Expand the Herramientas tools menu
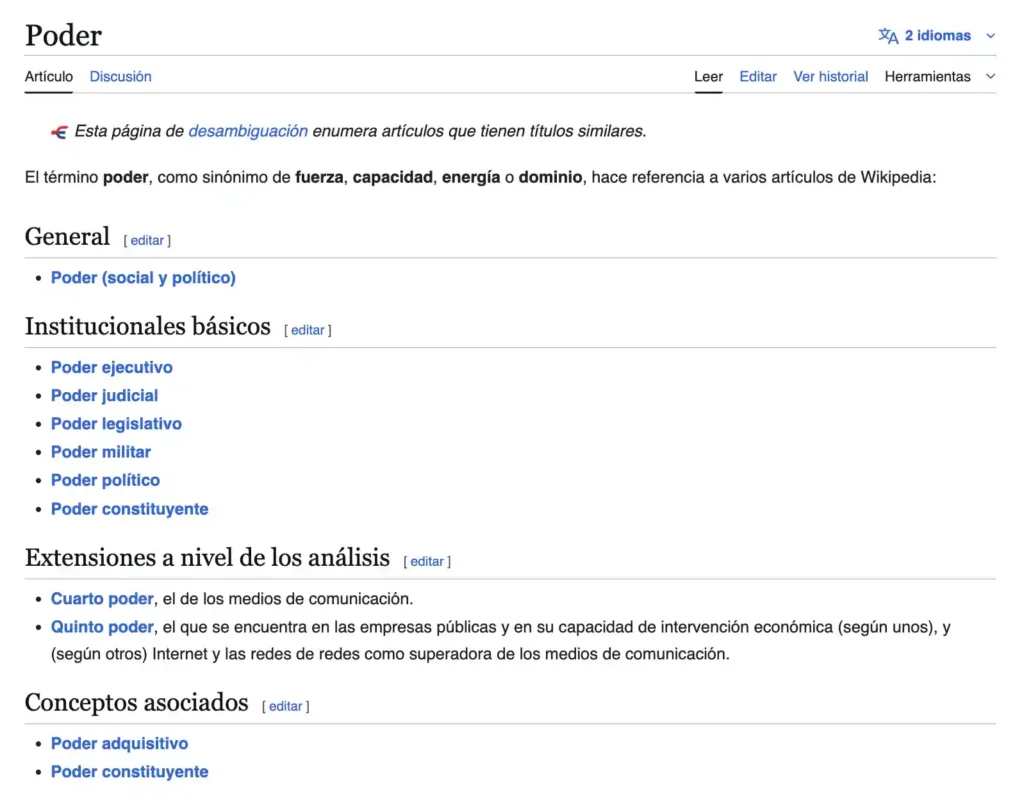 coord(939,76)
